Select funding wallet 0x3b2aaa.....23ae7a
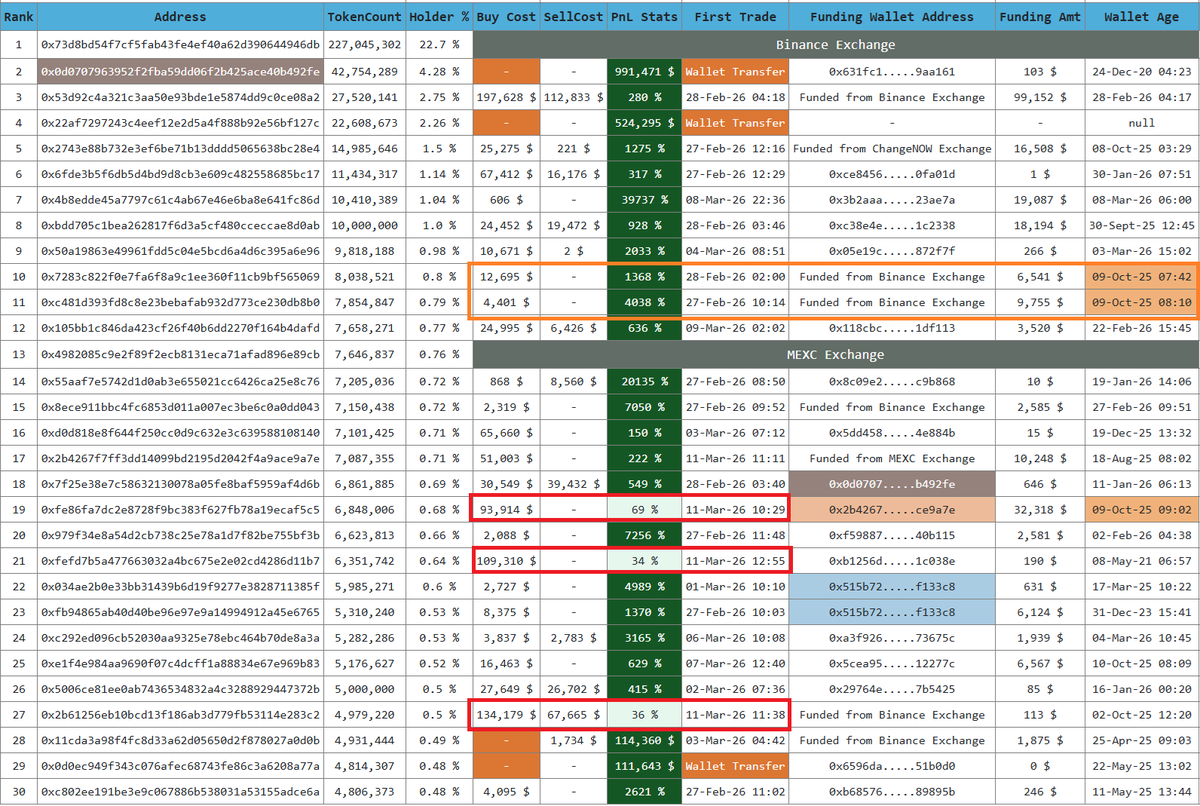The width and height of the screenshot is (1200, 806). click(892, 200)
